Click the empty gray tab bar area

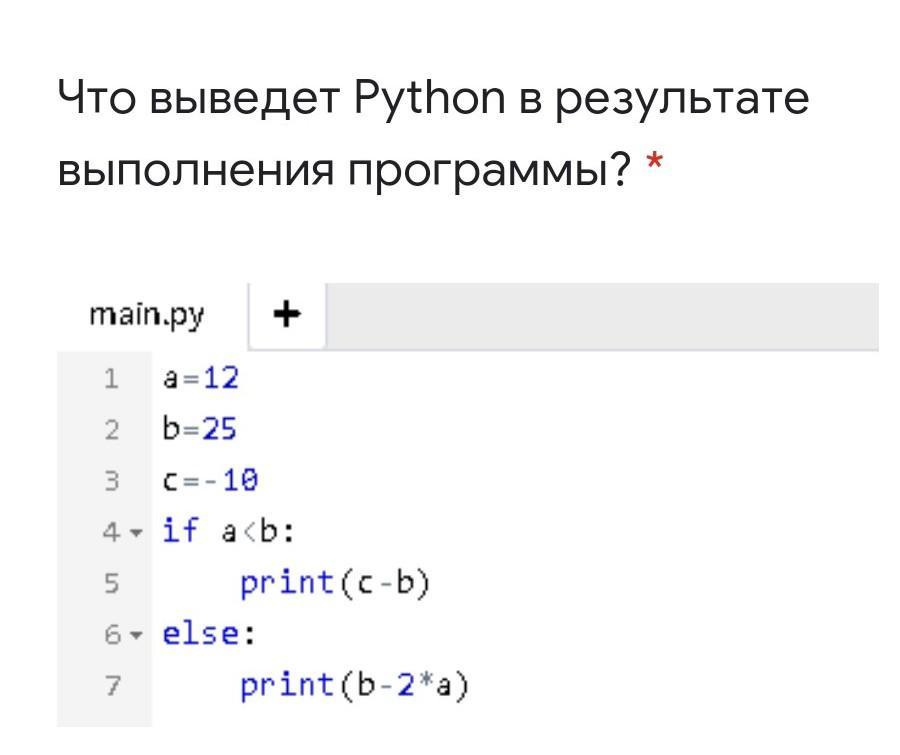pyautogui.click(x=600, y=316)
